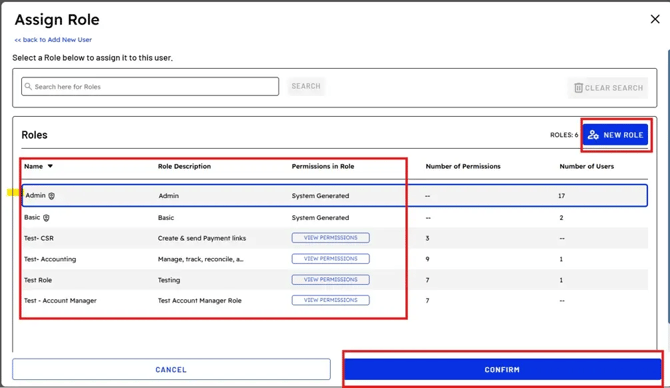
Task: Close the Assign Role dialog
Action: pos(655,19)
